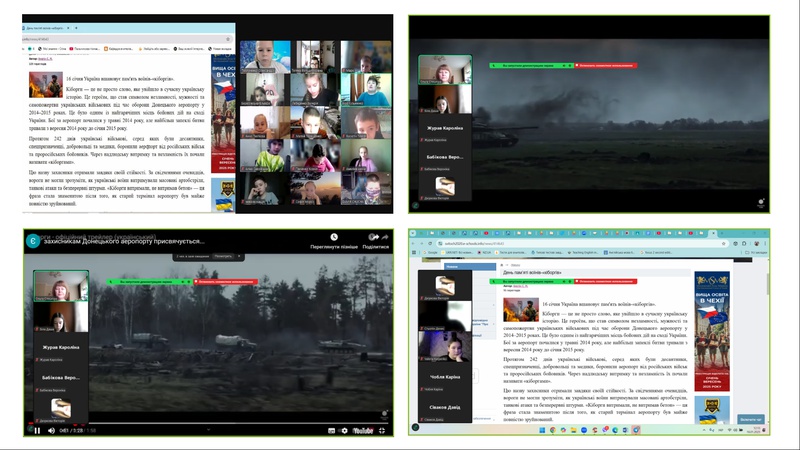Click green screen-sharing bar in bottom-left screenshot
The height and width of the screenshot is (450, 800).
coord(149,282)
